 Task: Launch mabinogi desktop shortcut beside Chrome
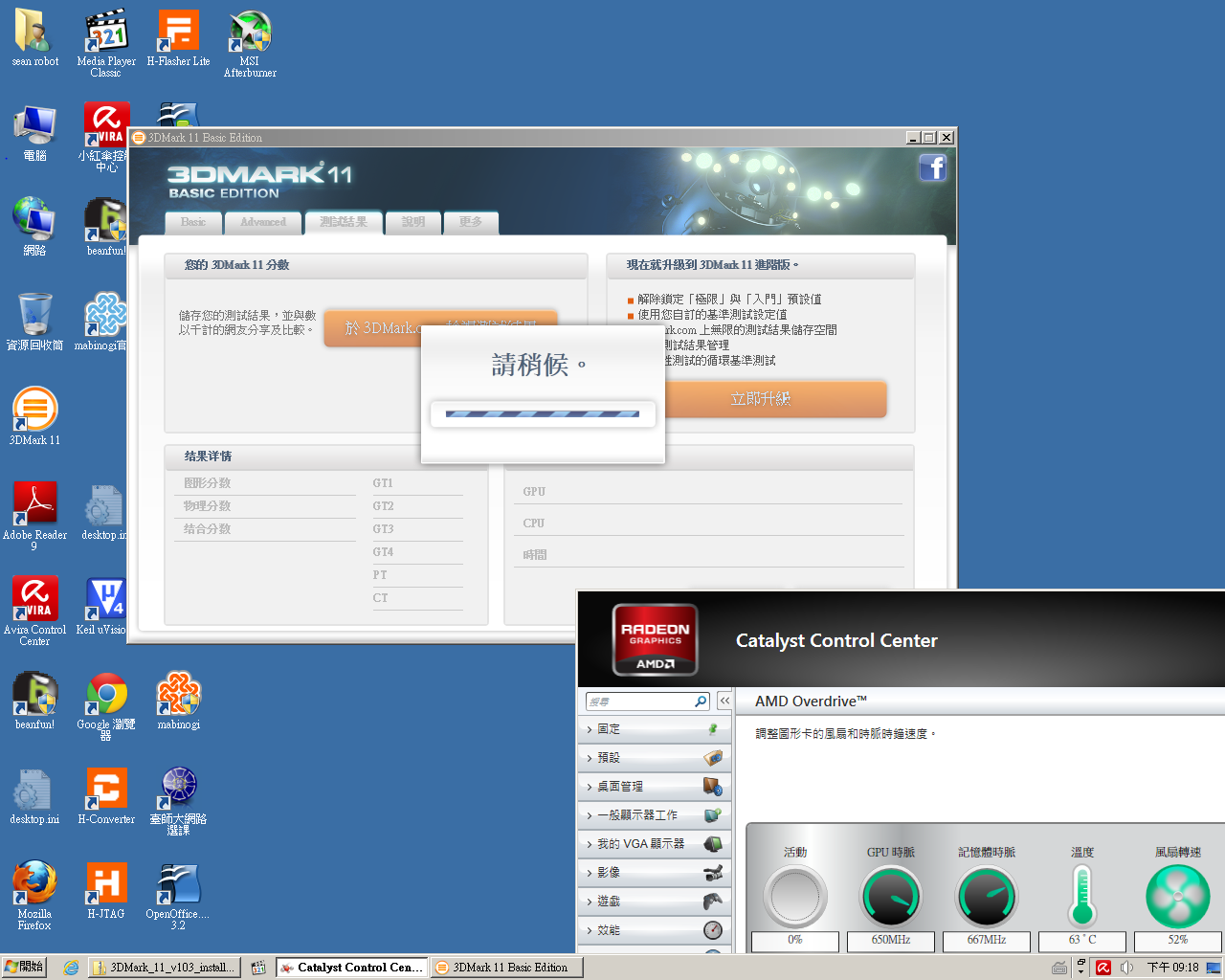[178, 701]
